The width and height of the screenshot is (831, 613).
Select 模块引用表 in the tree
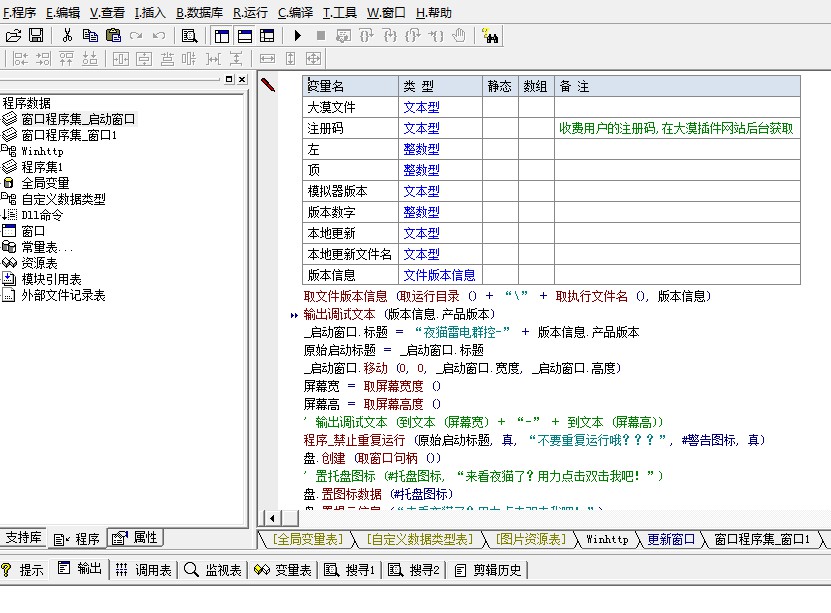pyautogui.click(x=51, y=279)
